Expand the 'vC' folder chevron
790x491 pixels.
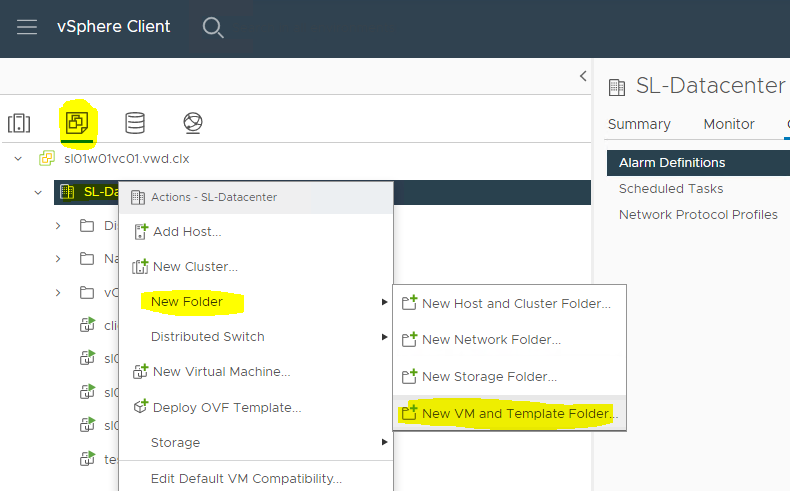pos(58,293)
